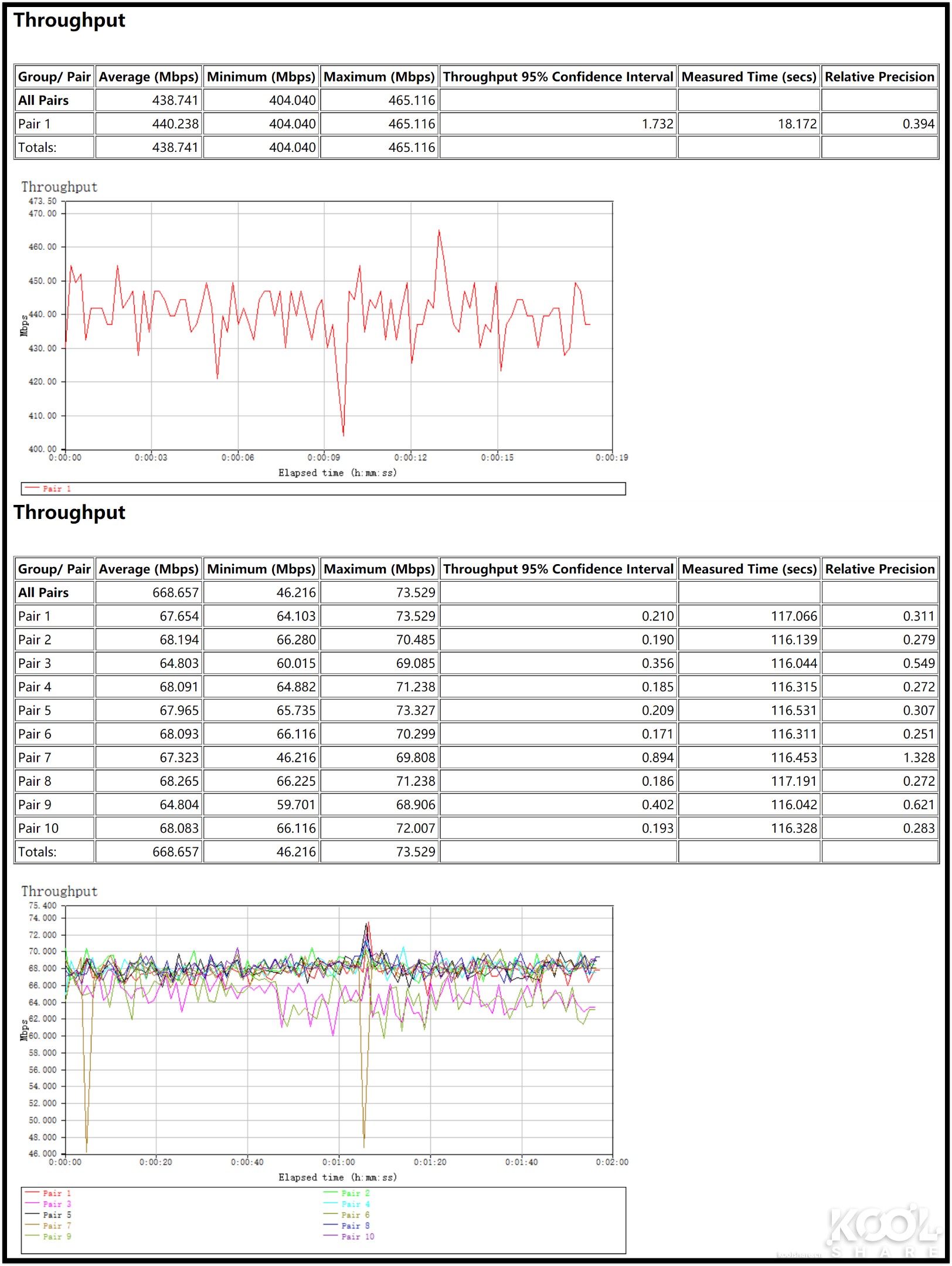
Task: Select the 64.803 average cell
Action: (x=149, y=663)
